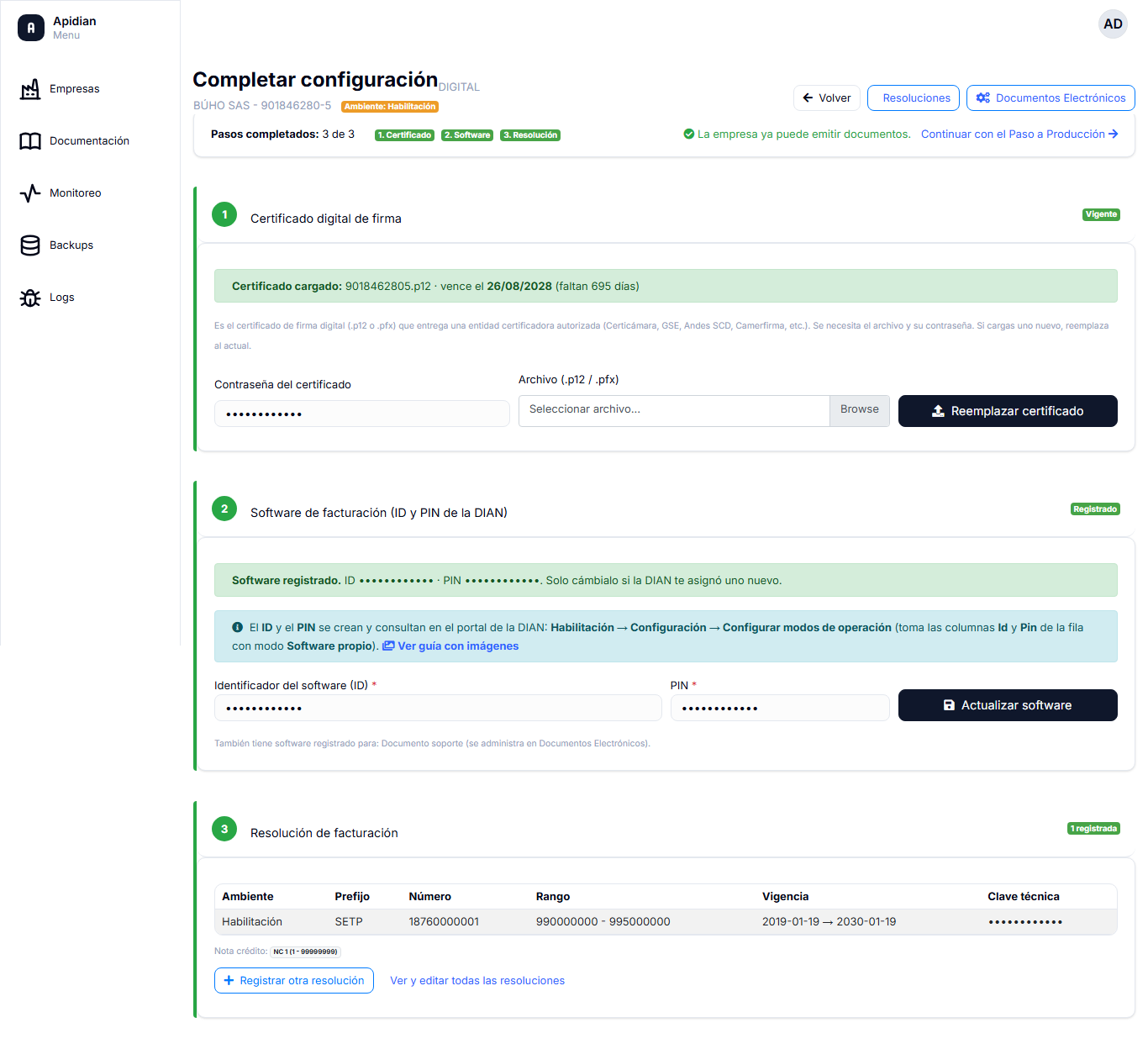Click the upload icon in Reemplazar certificado
The height and width of the screenshot is (1049, 1148).
pos(938,411)
